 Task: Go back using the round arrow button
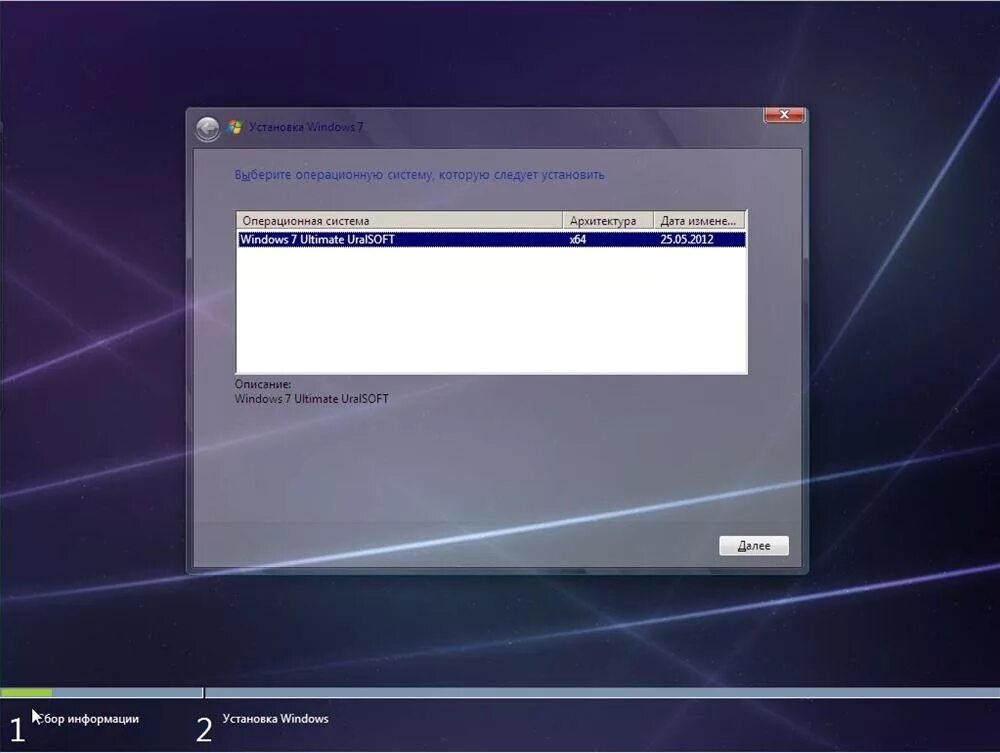coord(207,129)
